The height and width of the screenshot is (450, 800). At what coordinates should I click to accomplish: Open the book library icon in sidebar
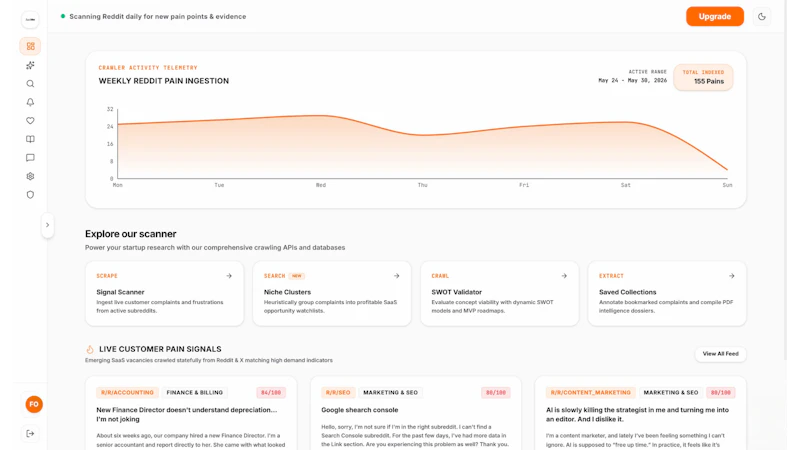[30, 139]
